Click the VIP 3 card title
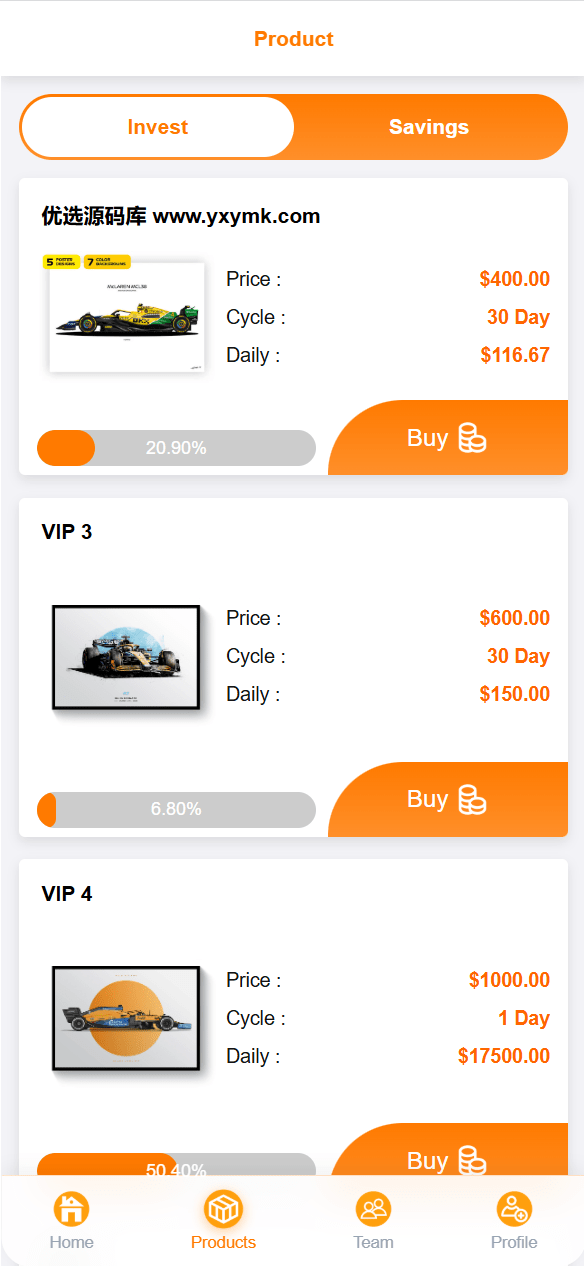 pyautogui.click(x=67, y=532)
